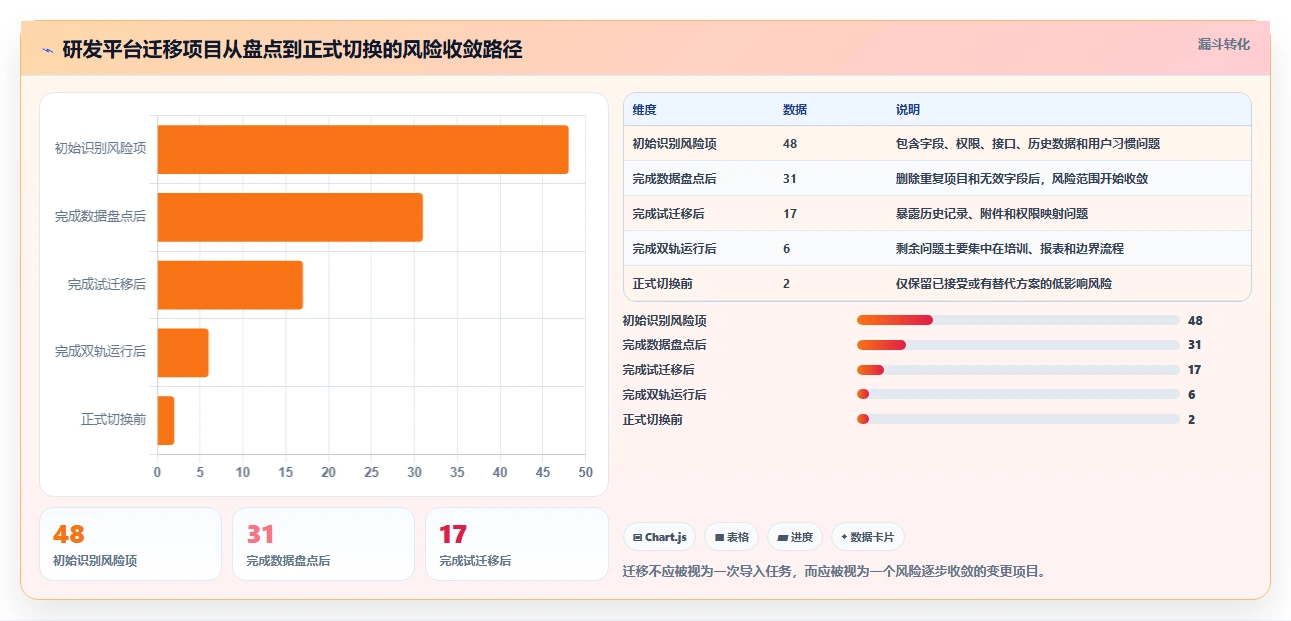Click description 剩余问题主要集中在培训、报表和边界流程
The image size is (1291, 621).
tap(1010, 249)
